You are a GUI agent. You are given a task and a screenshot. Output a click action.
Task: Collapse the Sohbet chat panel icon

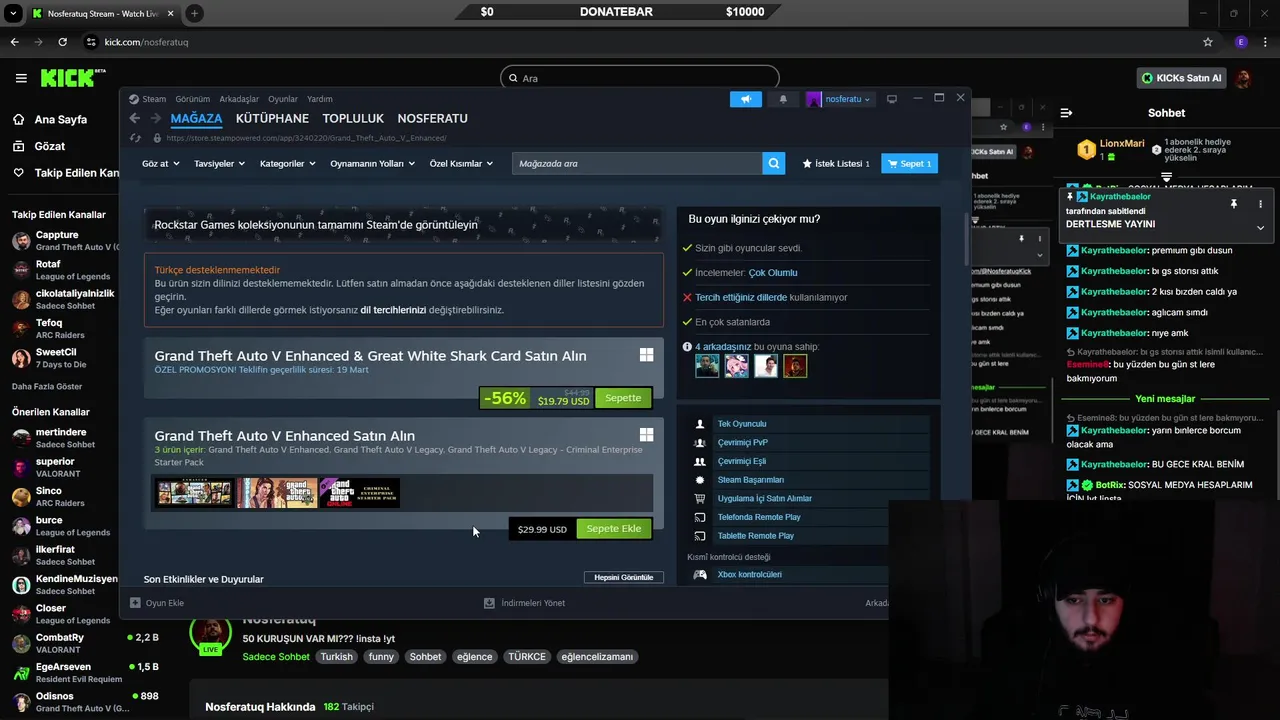pyautogui.click(x=1066, y=113)
